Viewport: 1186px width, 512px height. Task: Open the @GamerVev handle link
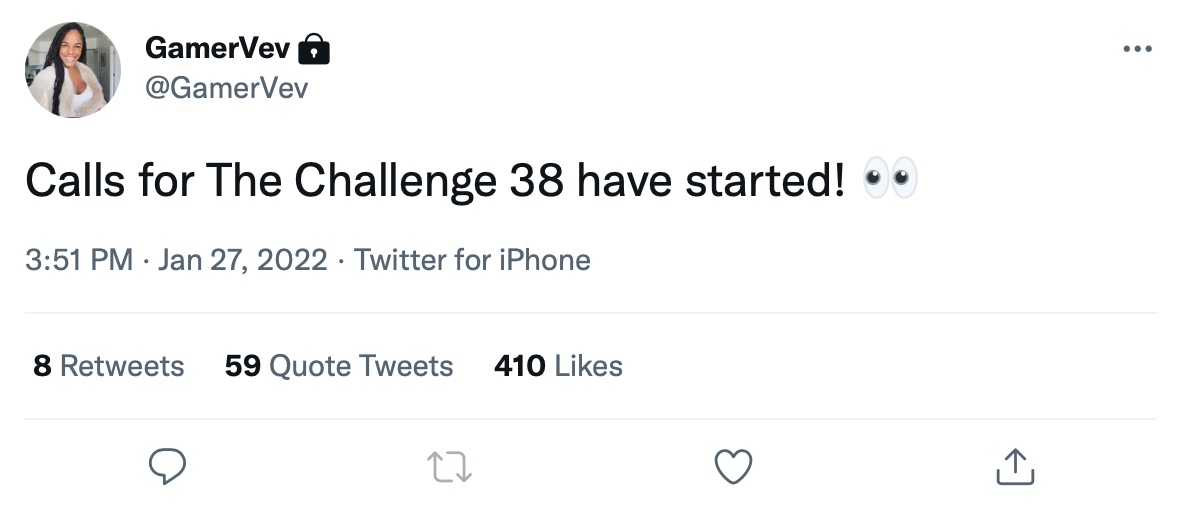[x=226, y=88]
